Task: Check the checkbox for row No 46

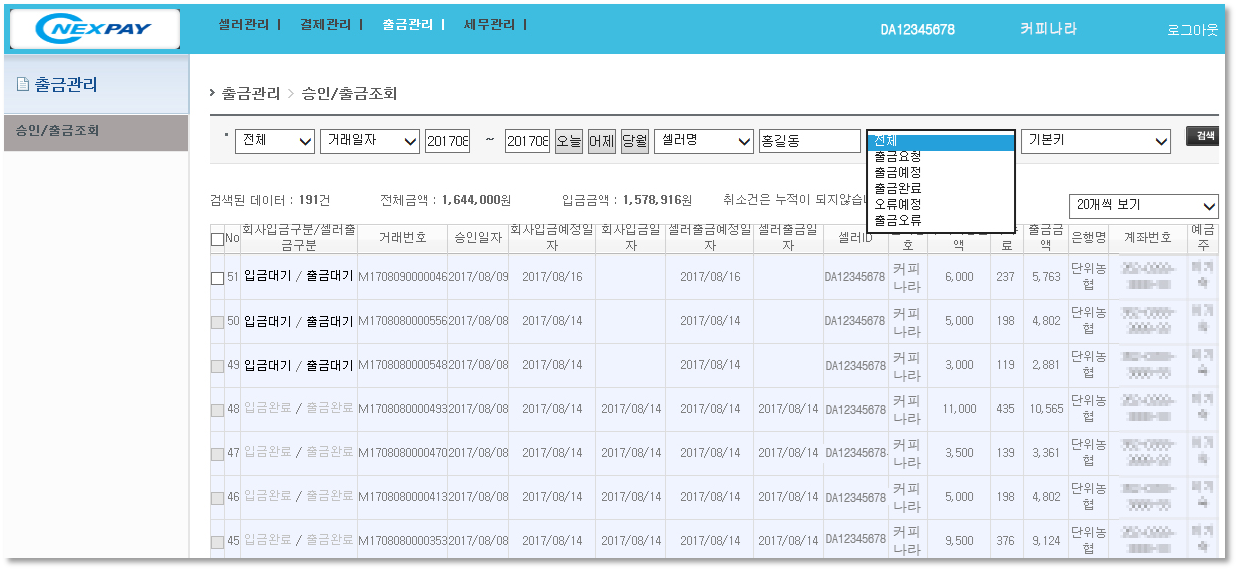Action: point(217,498)
